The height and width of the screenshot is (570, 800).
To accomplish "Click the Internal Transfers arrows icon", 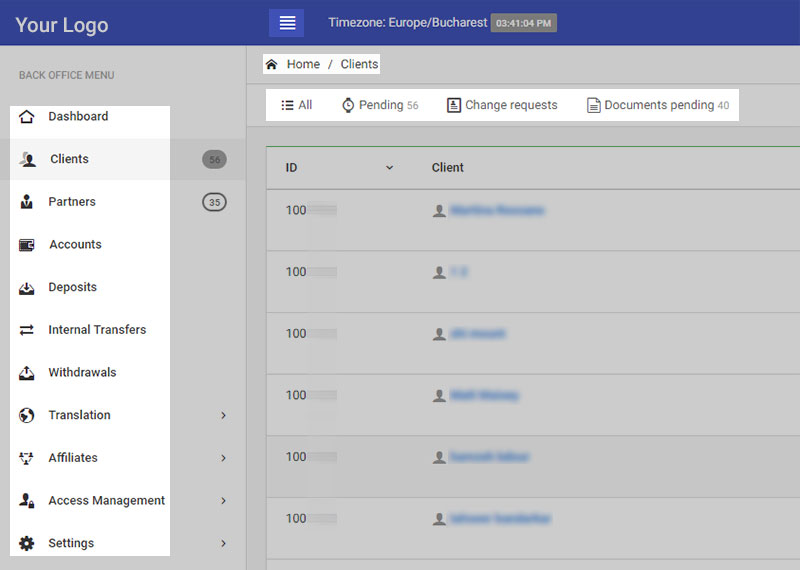I will click(x=27, y=330).
